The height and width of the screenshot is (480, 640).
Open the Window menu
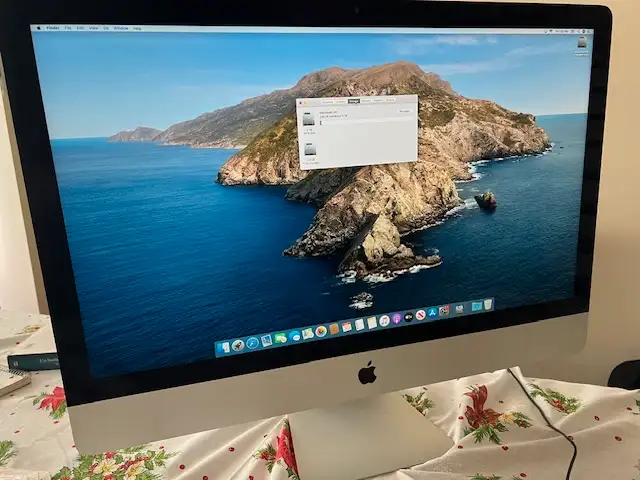tap(121, 28)
